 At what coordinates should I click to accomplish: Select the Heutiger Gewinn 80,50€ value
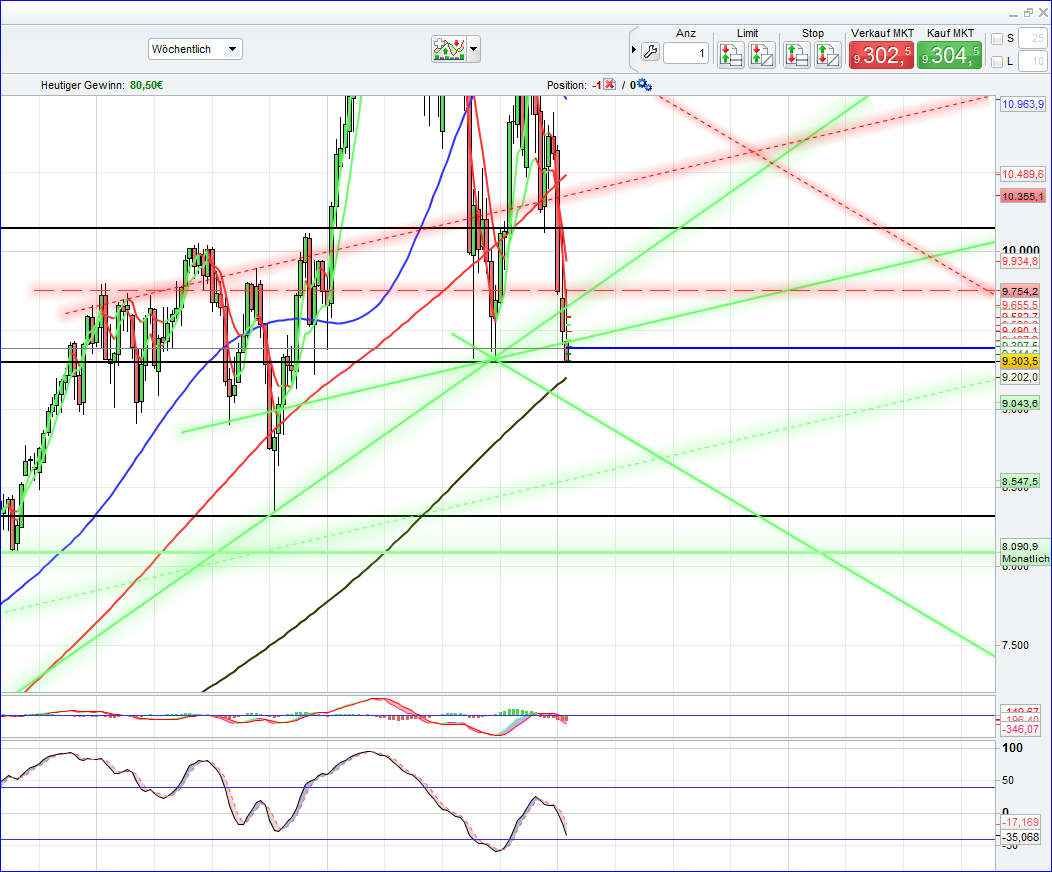pyautogui.click(x=146, y=85)
